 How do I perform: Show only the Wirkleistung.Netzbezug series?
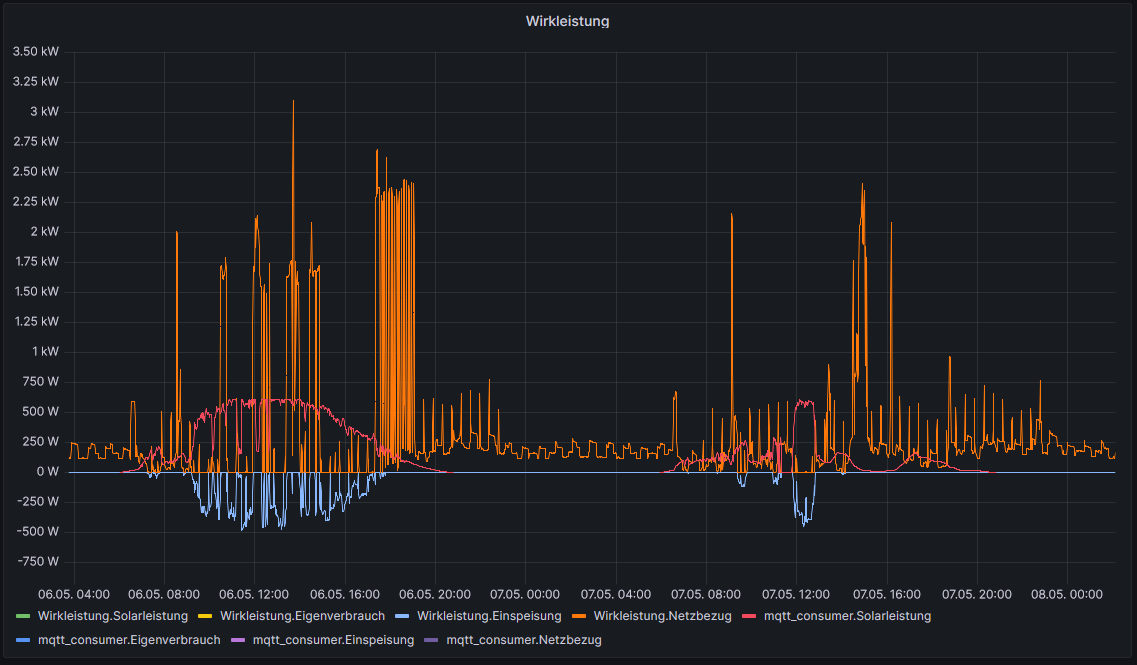coord(662,616)
